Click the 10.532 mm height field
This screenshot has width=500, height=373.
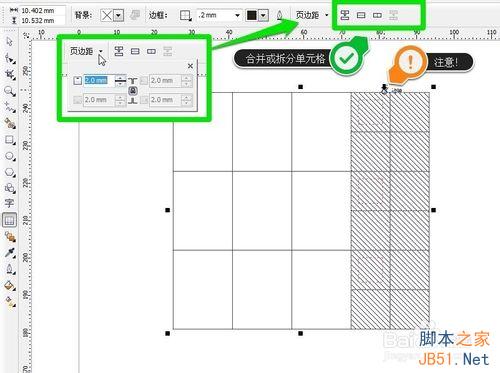point(42,21)
